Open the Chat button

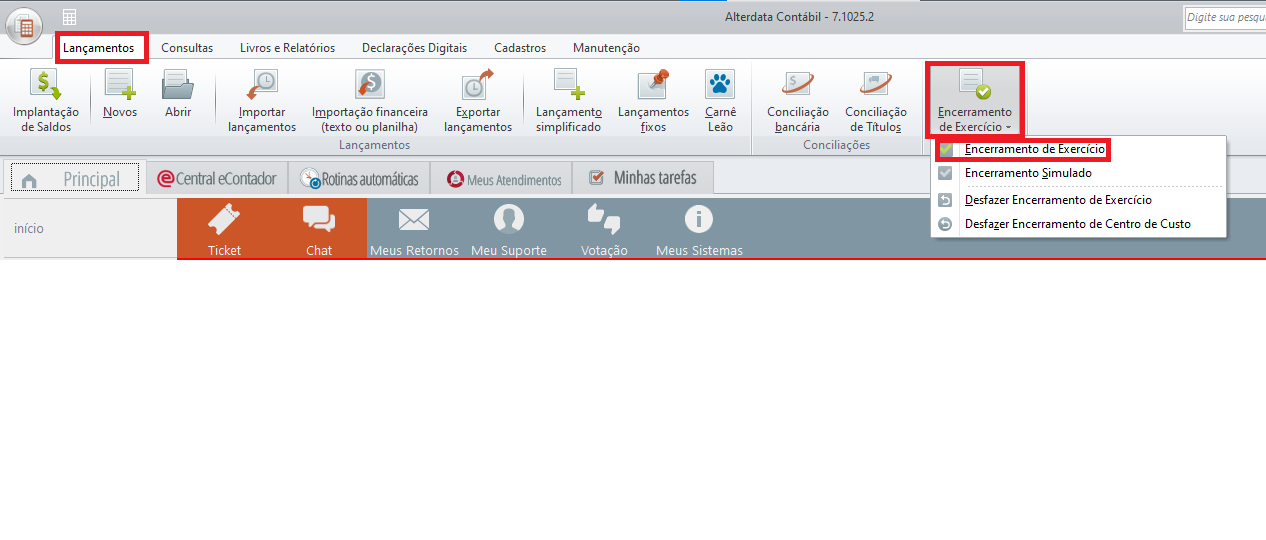pyautogui.click(x=319, y=228)
